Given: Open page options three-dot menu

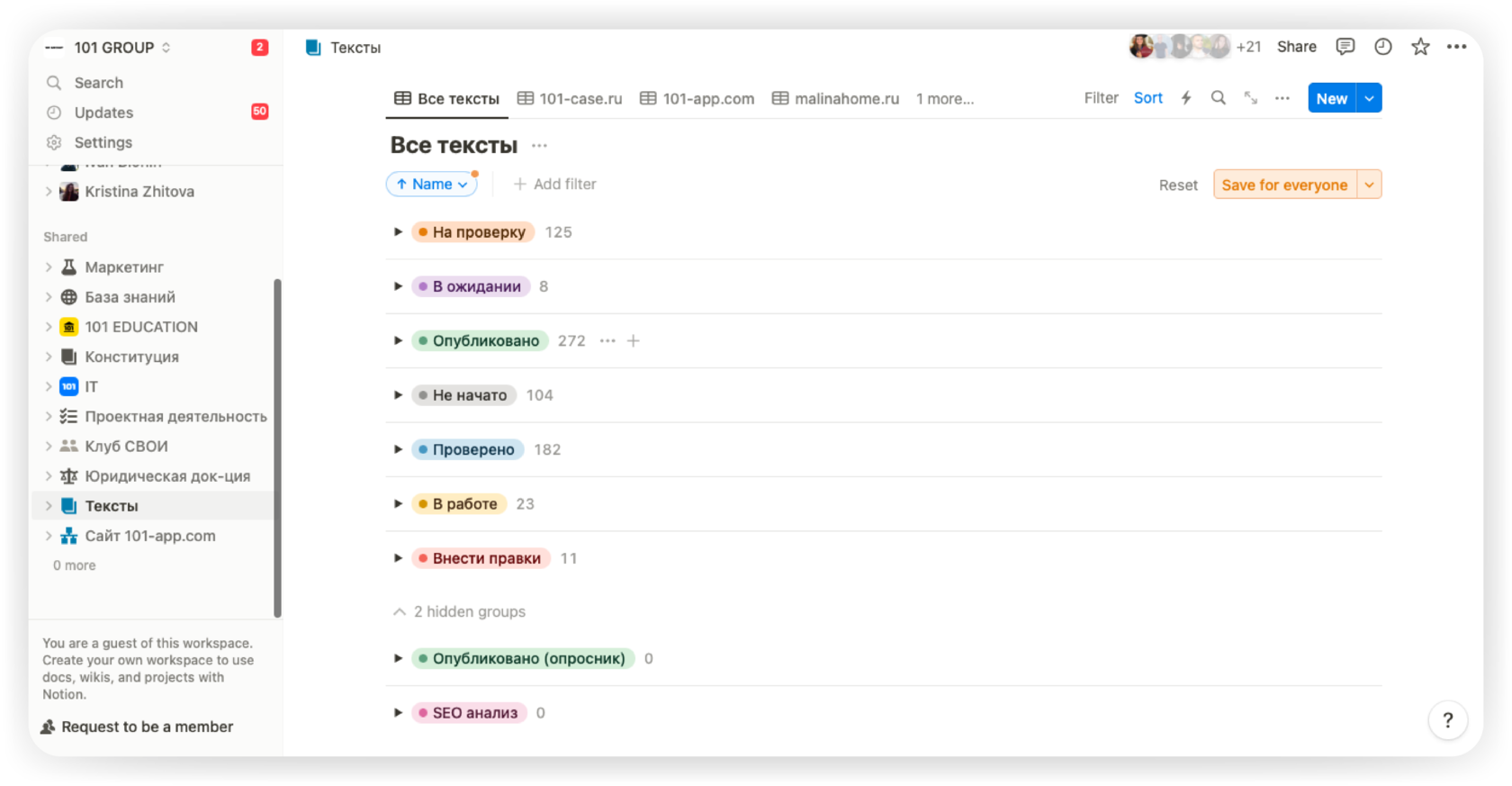Looking at the screenshot, I should pyautogui.click(x=1456, y=47).
